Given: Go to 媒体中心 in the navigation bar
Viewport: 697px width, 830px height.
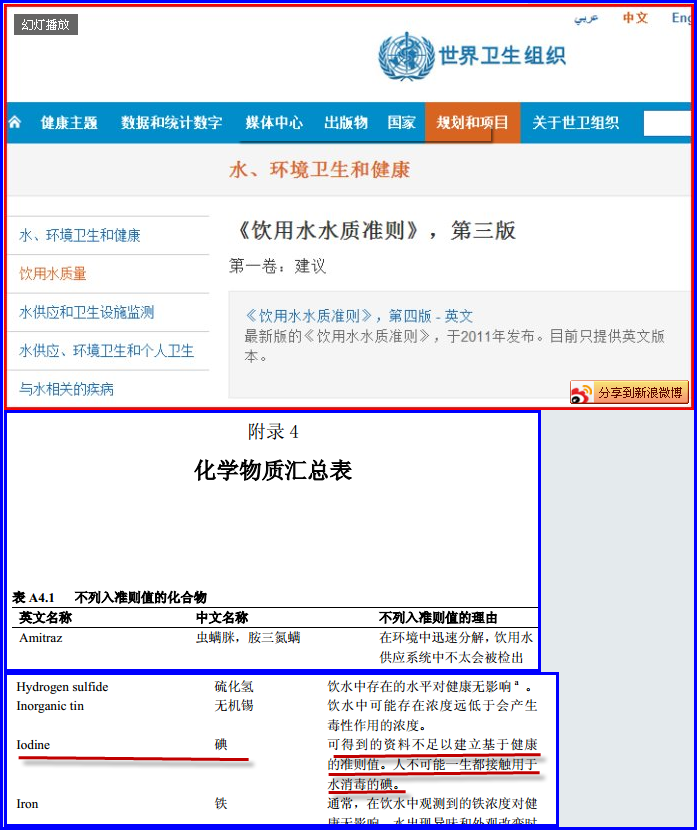Looking at the screenshot, I should [274, 123].
